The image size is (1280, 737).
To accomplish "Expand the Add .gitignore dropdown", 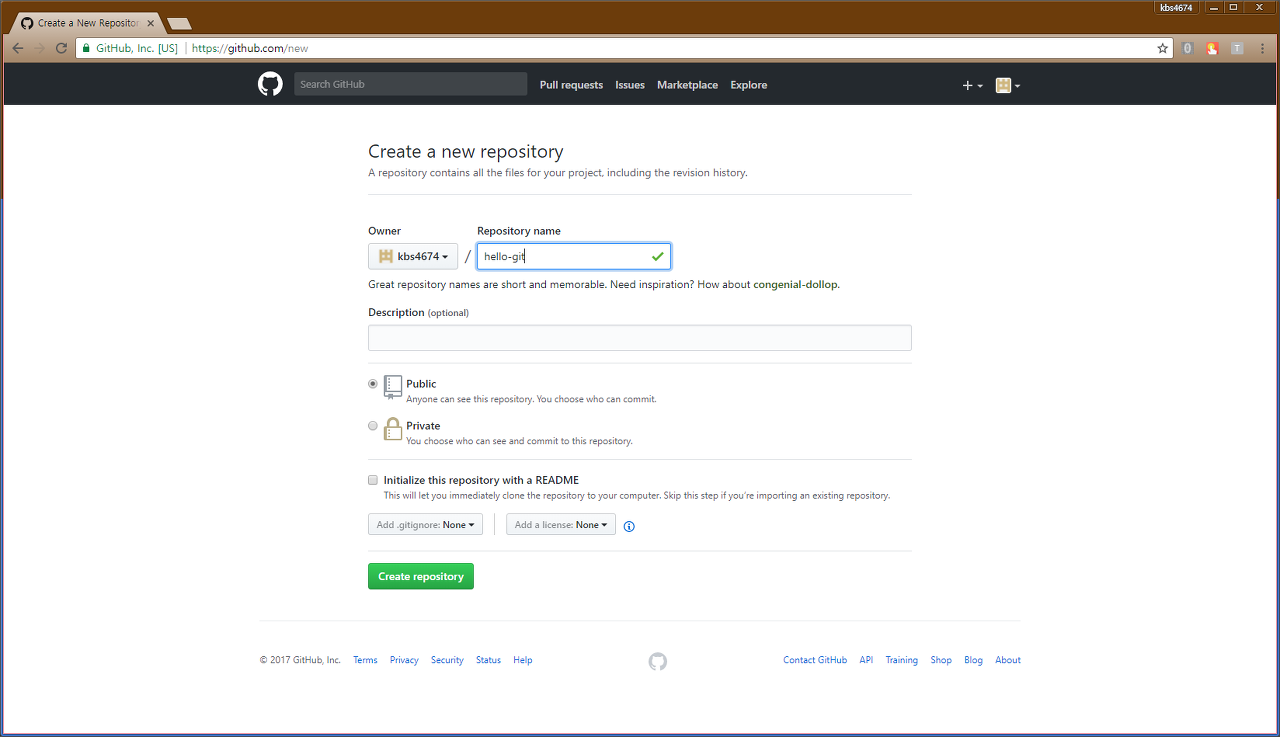I will tap(426, 524).
